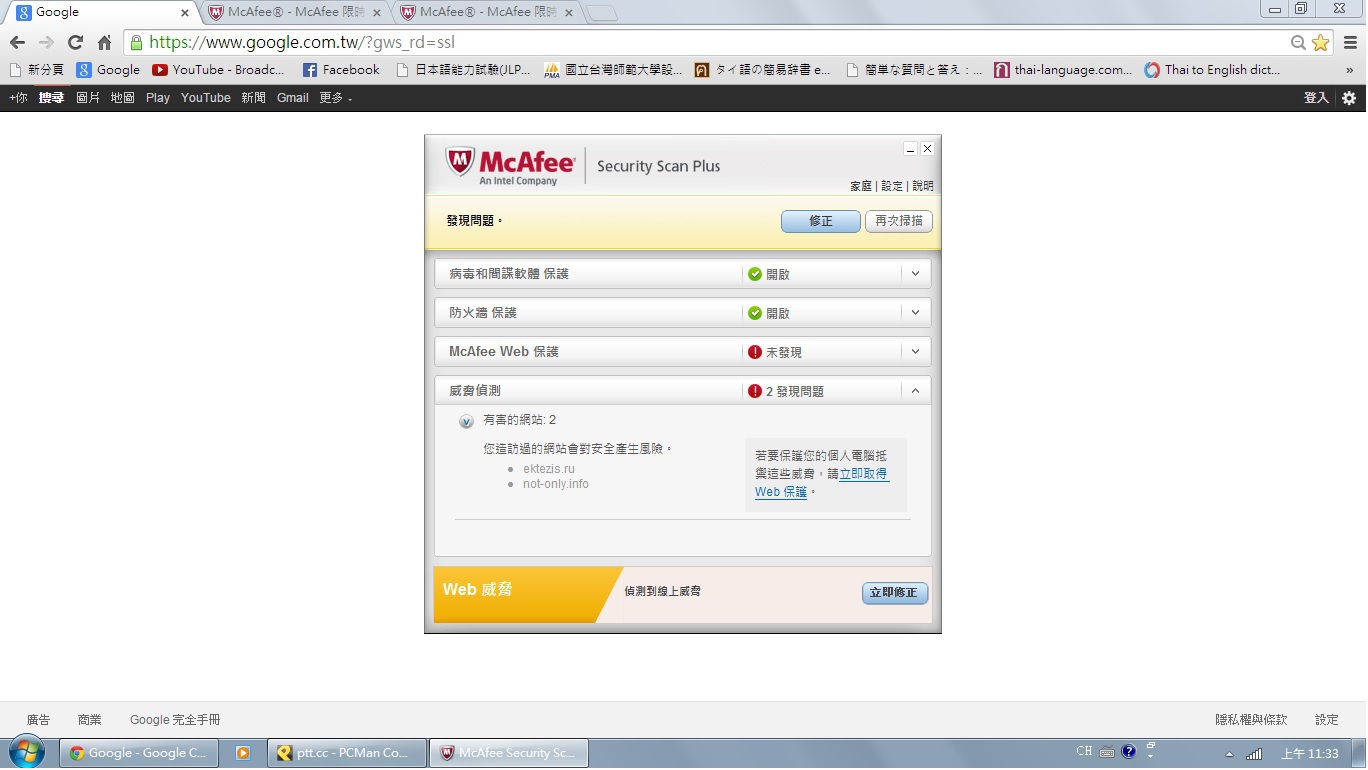The height and width of the screenshot is (770, 1368).
Task: Expand 防火牆 保護 section
Action: 915,312
